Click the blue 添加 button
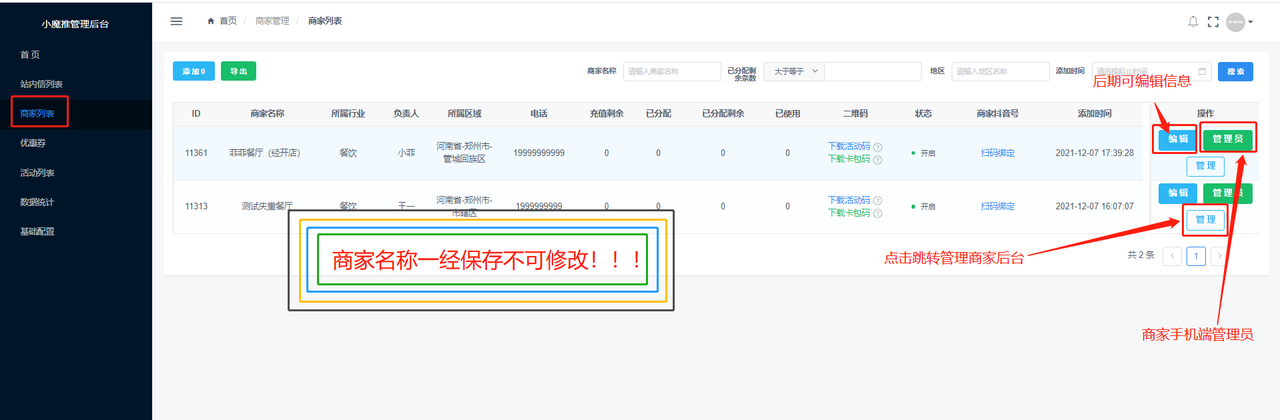This screenshot has width=1280, height=420. pos(194,71)
